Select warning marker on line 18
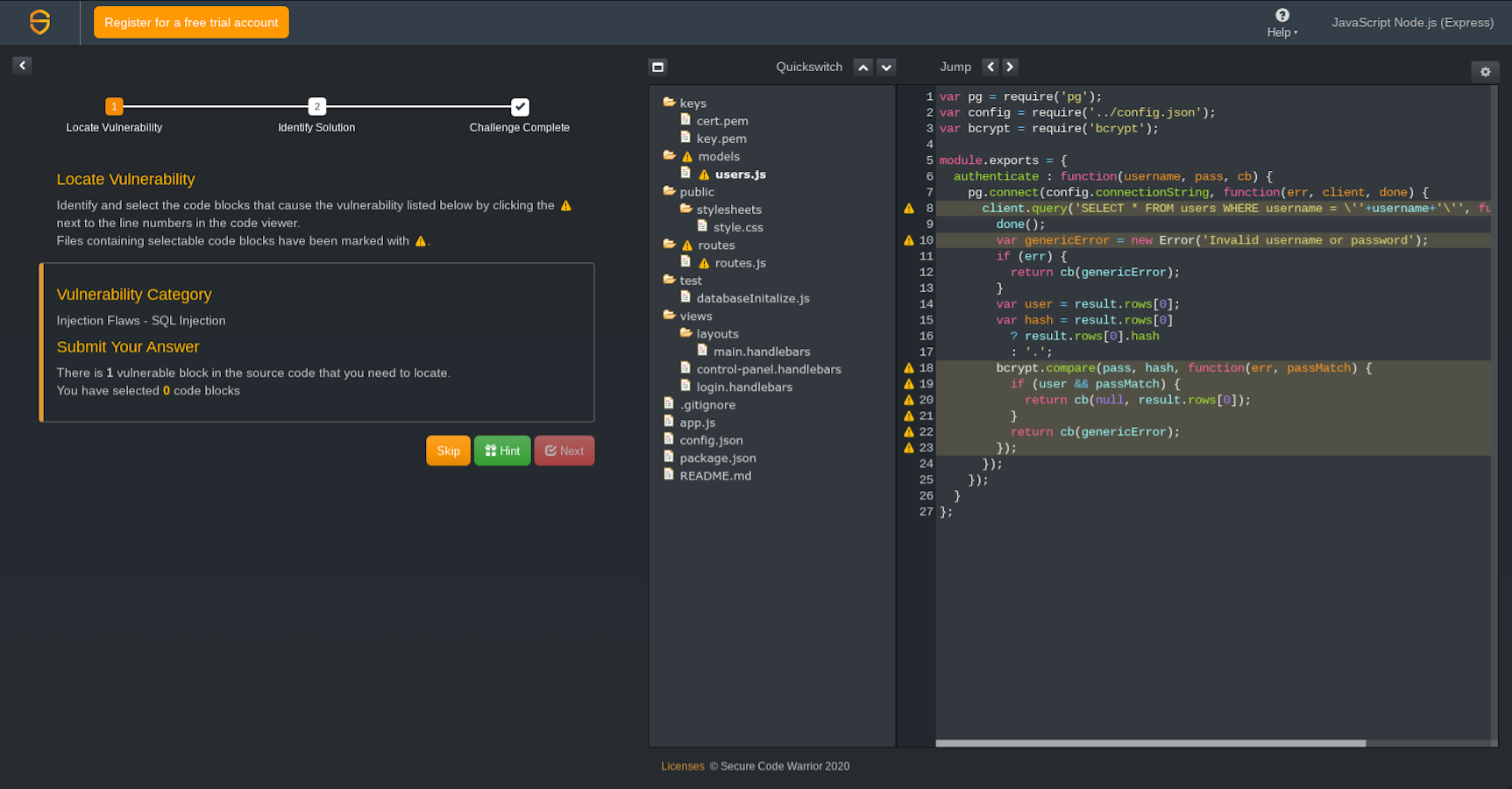 point(909,368)
